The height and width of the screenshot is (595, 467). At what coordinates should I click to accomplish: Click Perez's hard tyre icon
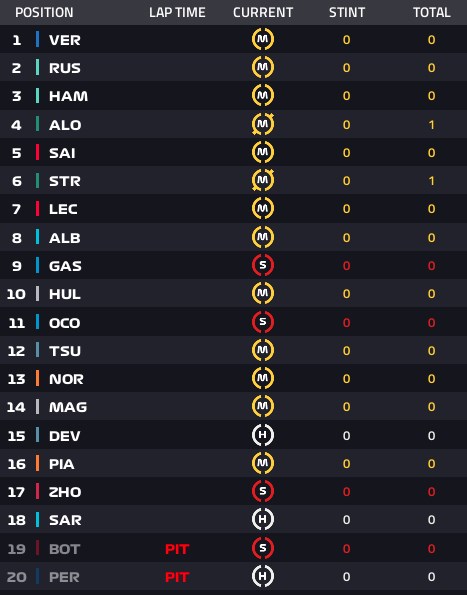[x=263, y=576]
